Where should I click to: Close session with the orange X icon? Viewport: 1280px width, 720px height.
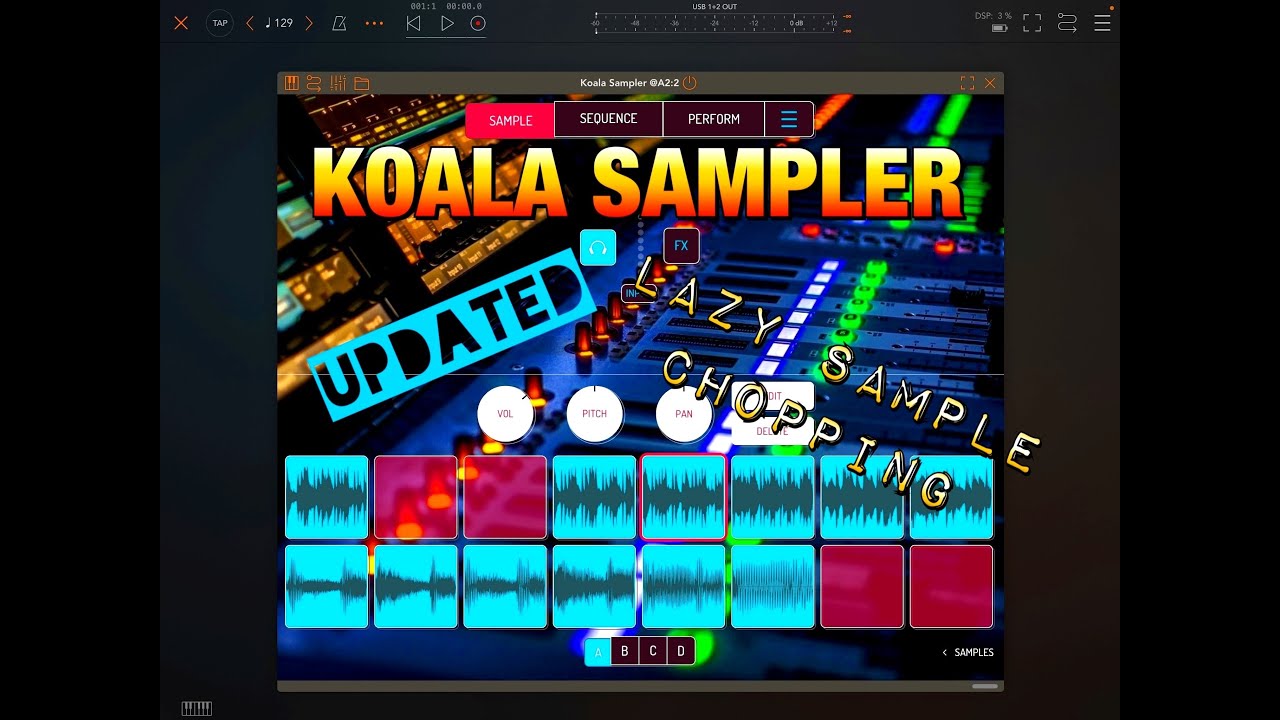coord(181,23)
